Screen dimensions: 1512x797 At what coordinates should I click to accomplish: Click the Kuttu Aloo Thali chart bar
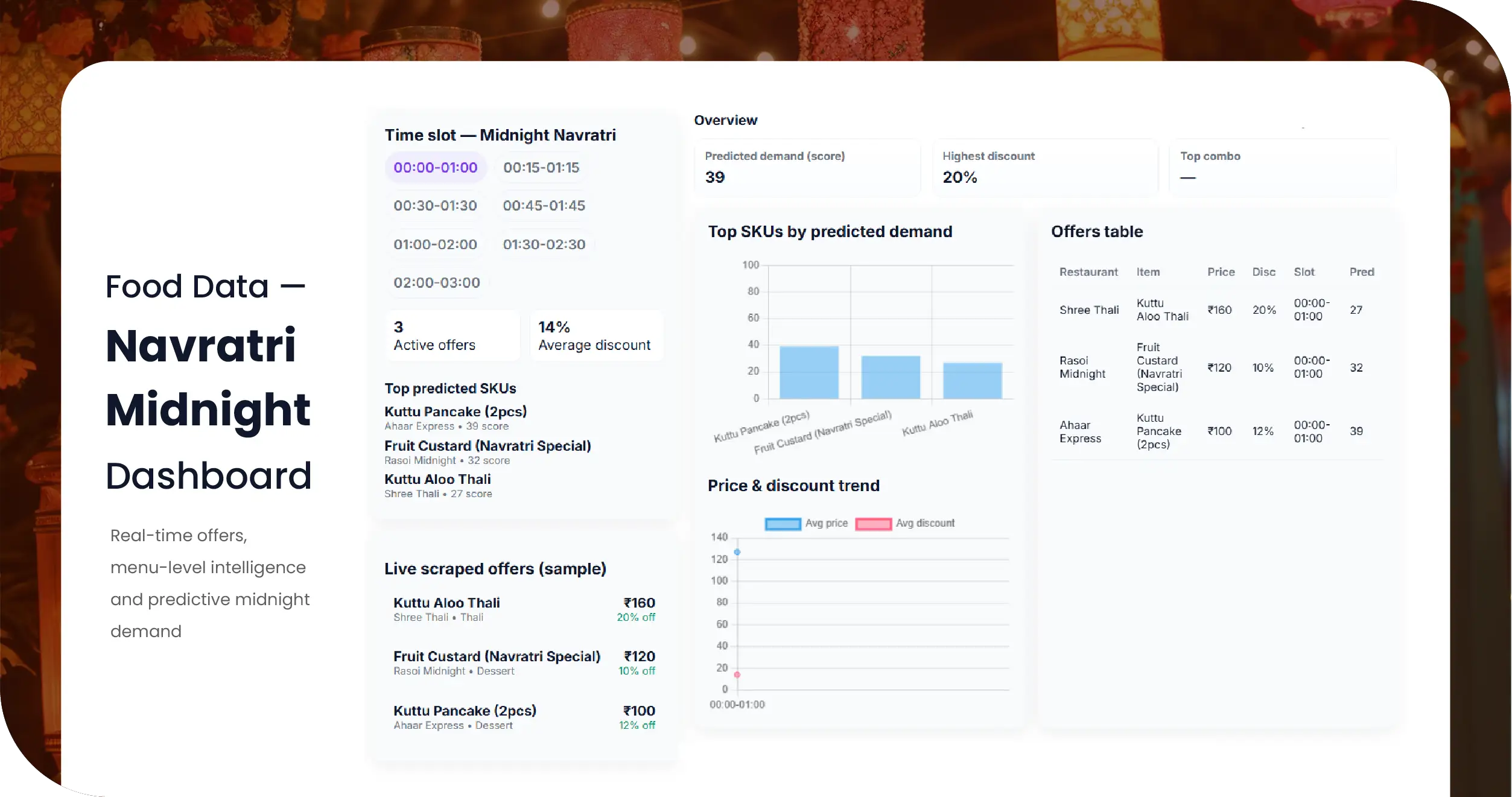(972, 381)
